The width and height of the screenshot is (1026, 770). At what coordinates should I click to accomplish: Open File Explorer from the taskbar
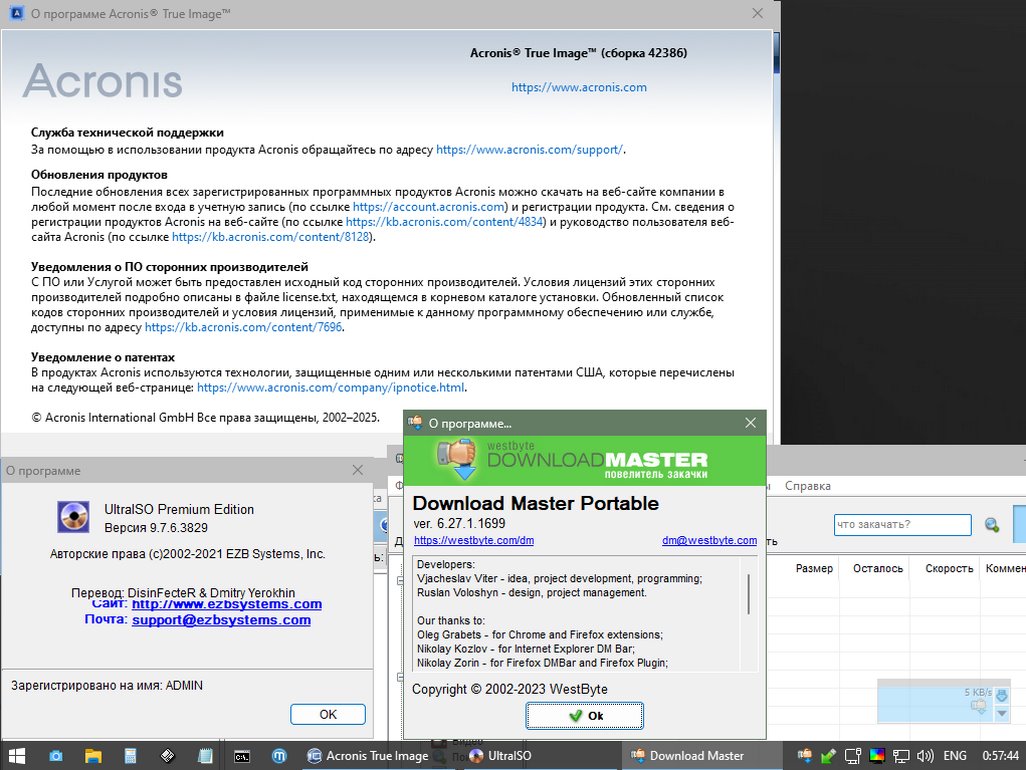pyautogui.click(x=93, y=756)
